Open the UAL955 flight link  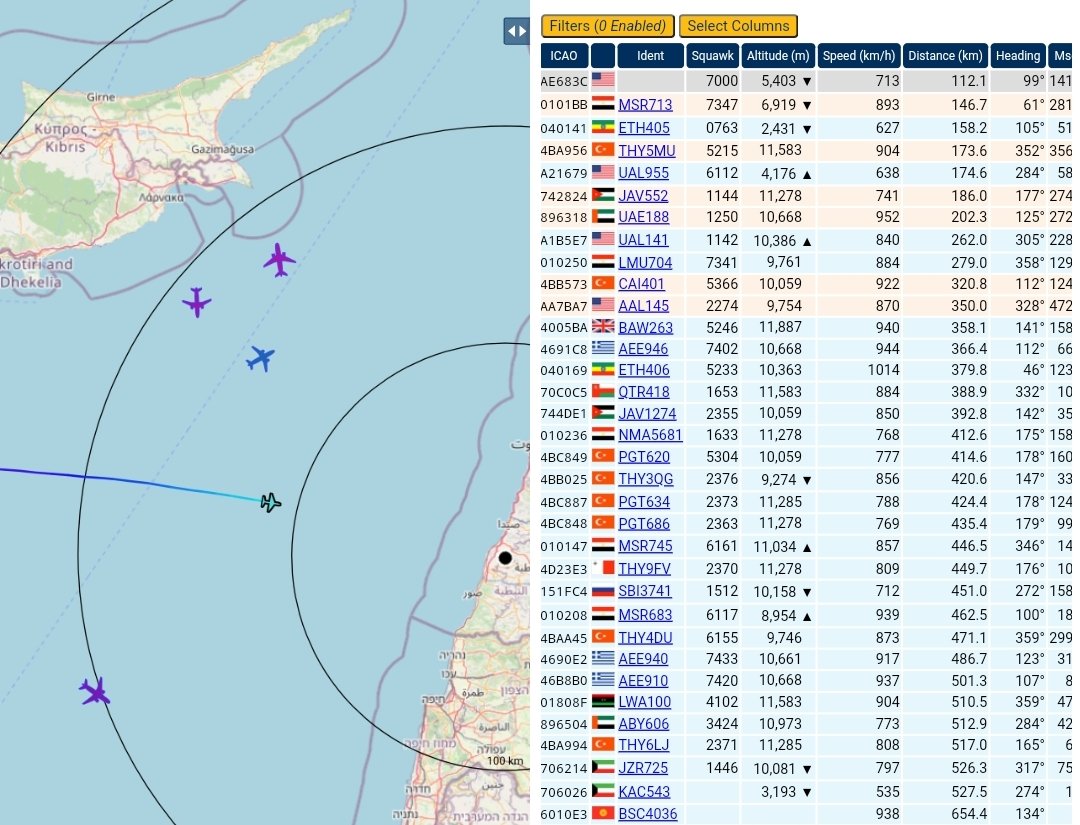click(643, 173)
